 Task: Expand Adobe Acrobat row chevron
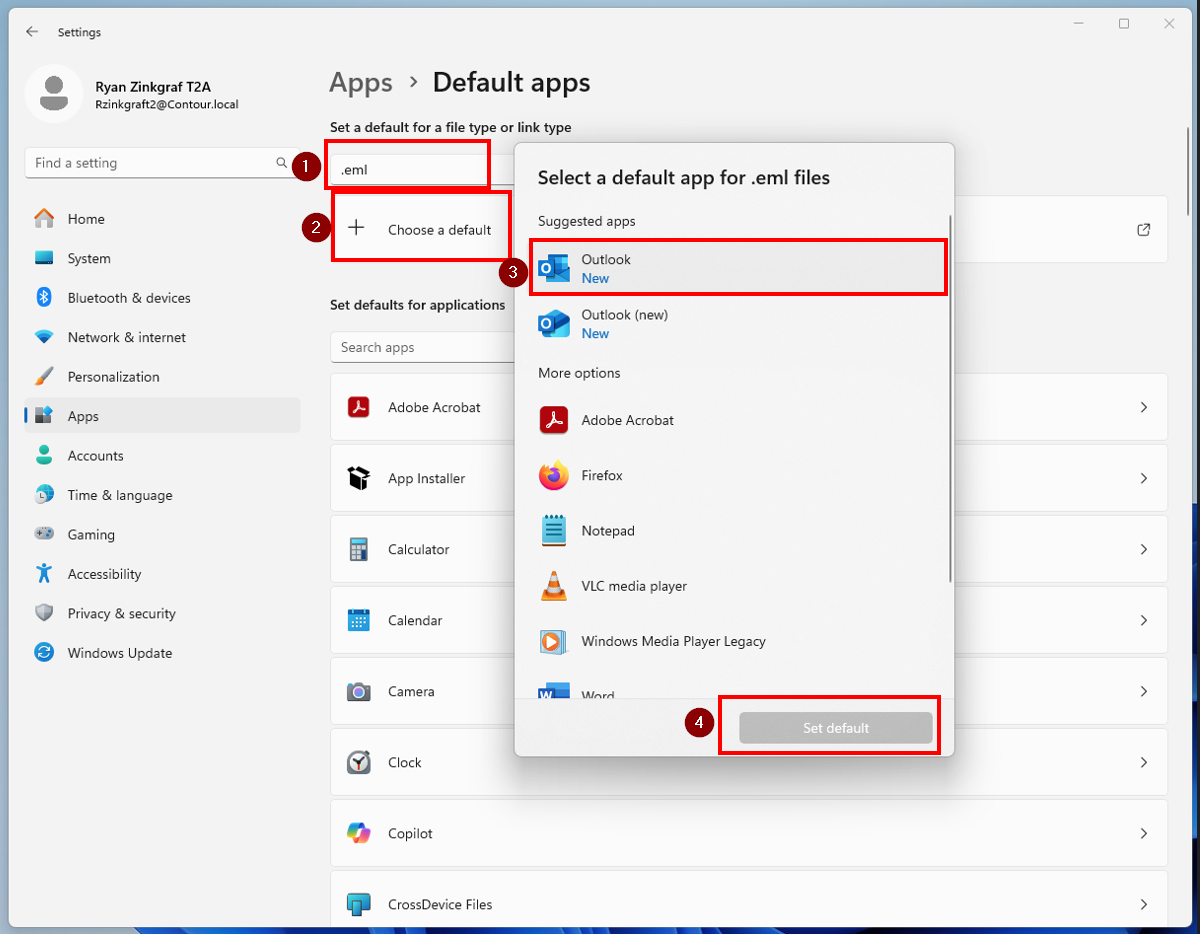(x=1144, y=408)
